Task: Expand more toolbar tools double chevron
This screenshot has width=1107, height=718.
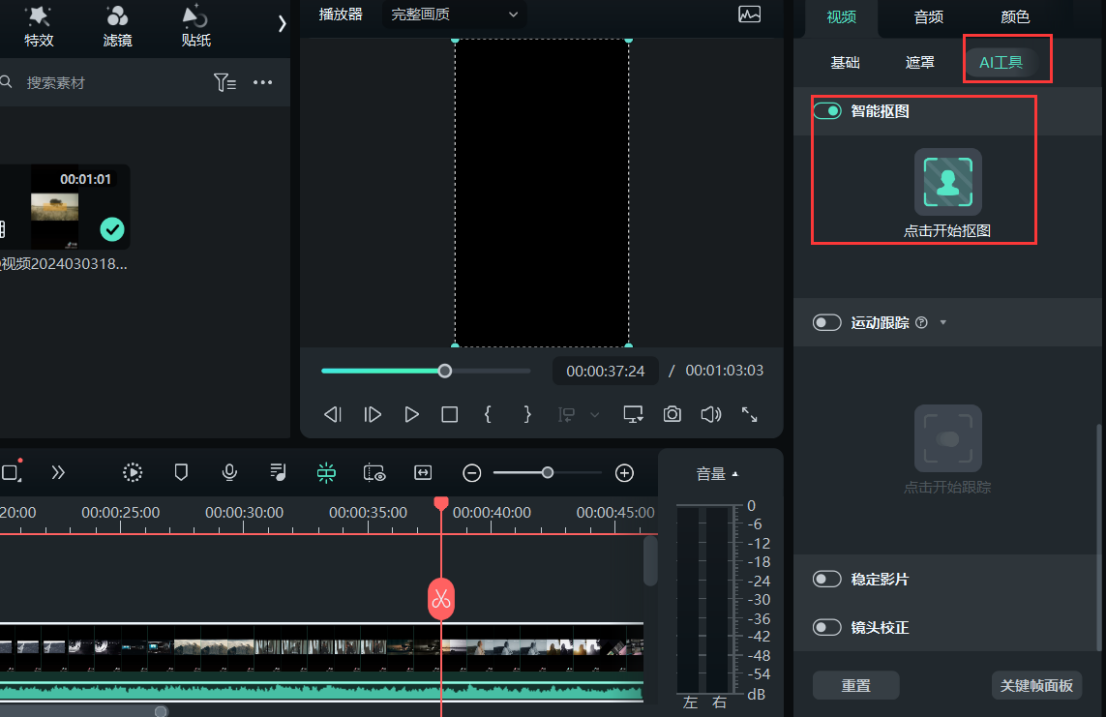Action: coord(58,472)
